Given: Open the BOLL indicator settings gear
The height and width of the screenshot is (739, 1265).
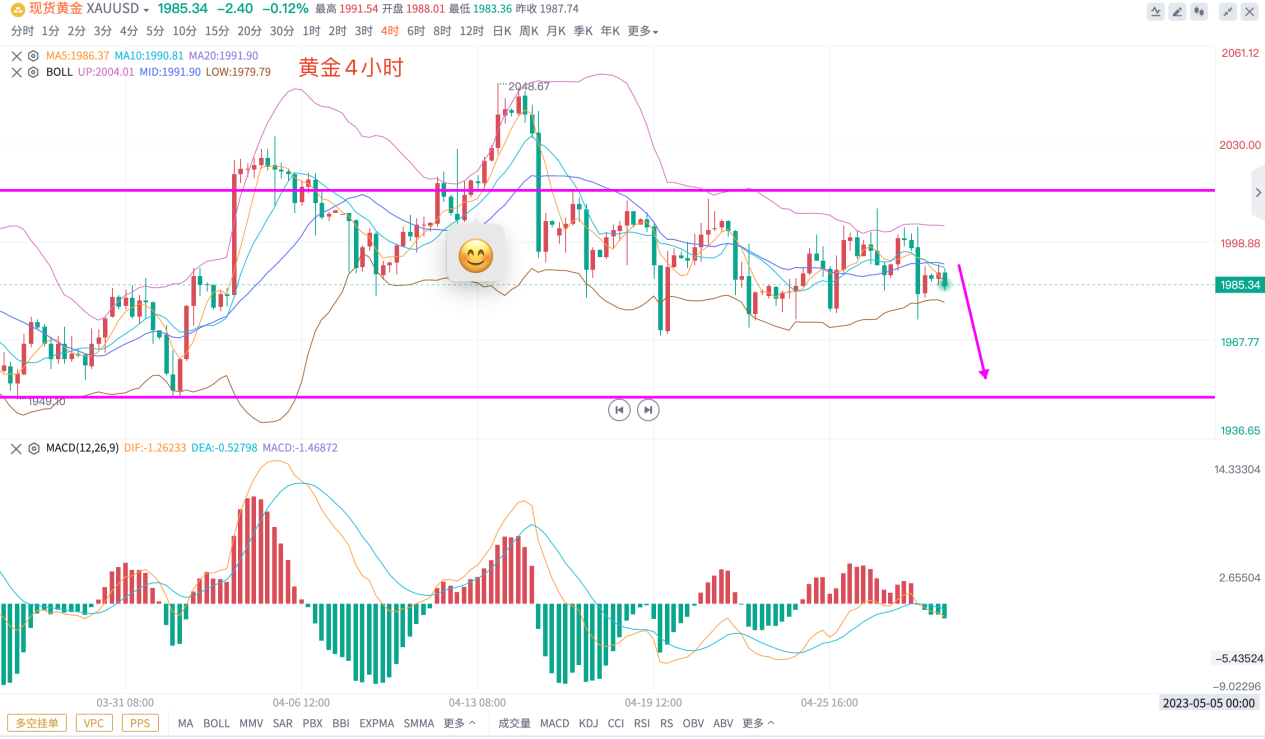Looking at the screenshot, I should coord(33,72).
